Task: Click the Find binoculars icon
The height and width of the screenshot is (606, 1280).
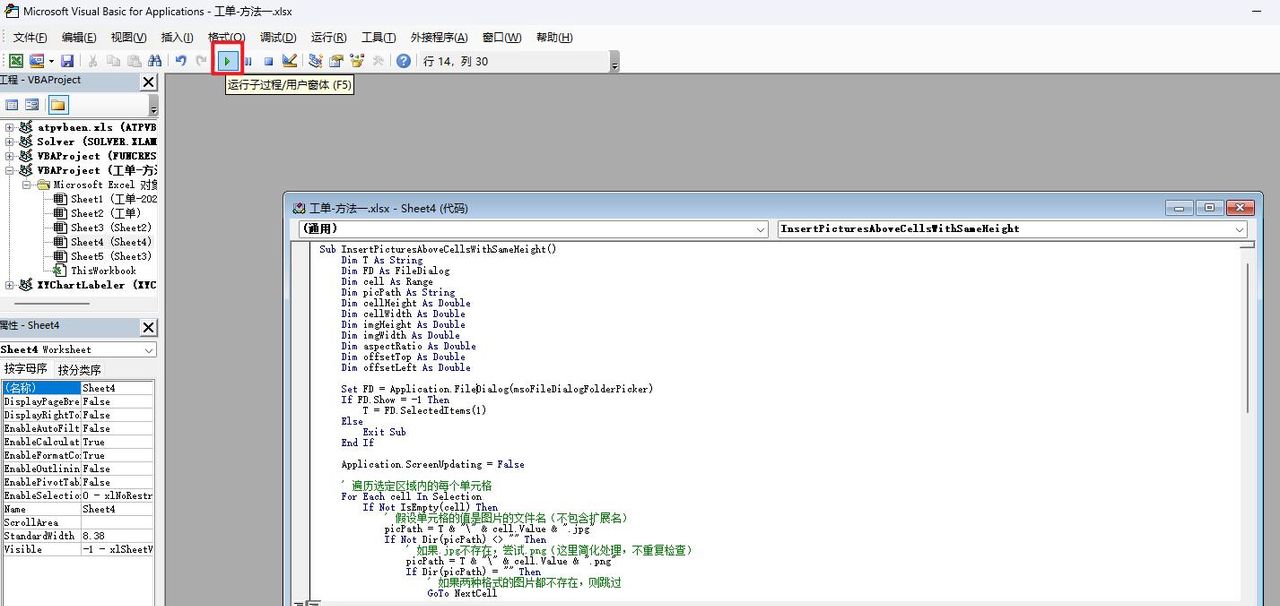Action: pos(153,61)
